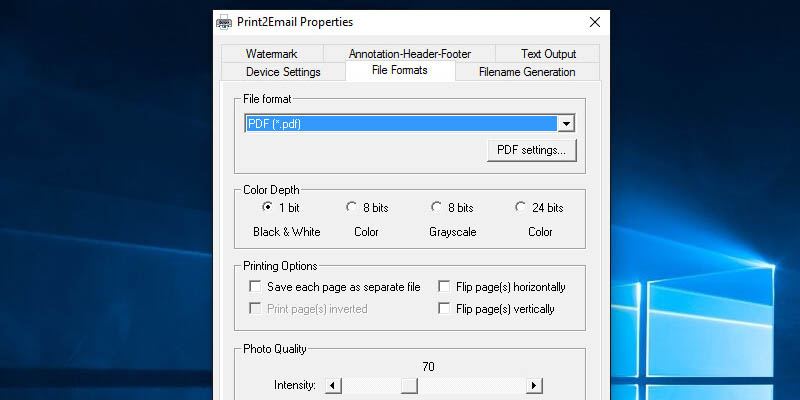This screenshot has width=800, height=400.
Task: Close the Print2Email Properties dialog
Action: [x=595, y=22]
